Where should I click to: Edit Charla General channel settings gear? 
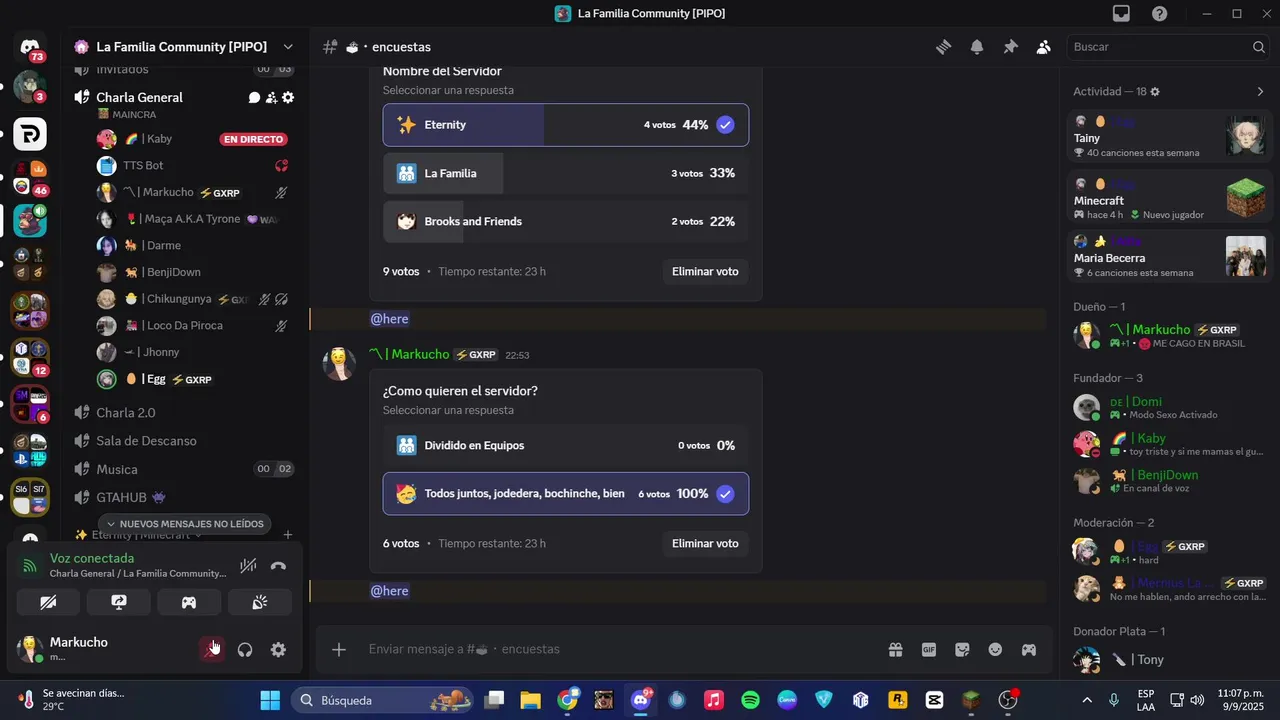click(x=288, y=97)
